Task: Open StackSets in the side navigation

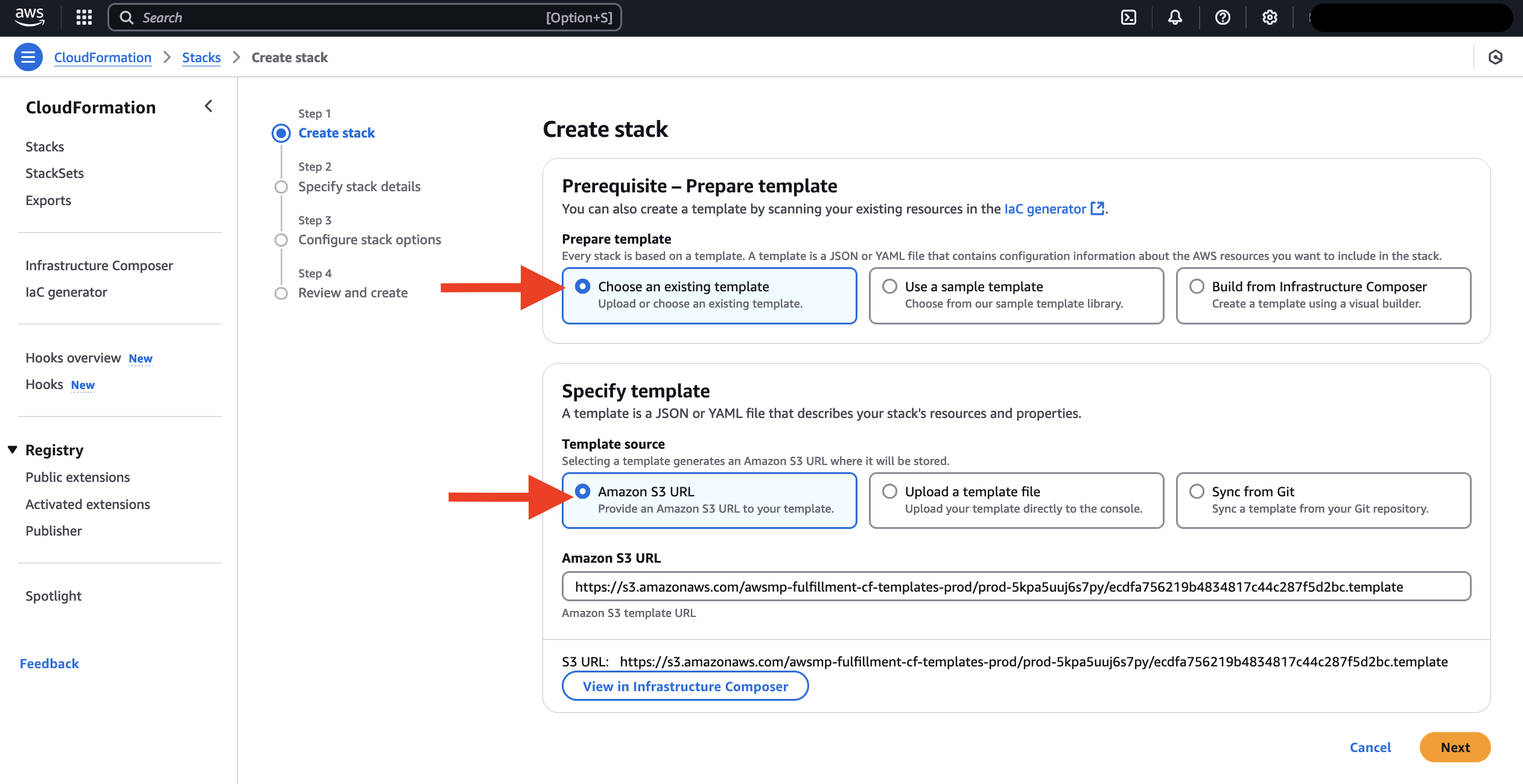Action: click(x=54, y=173)
